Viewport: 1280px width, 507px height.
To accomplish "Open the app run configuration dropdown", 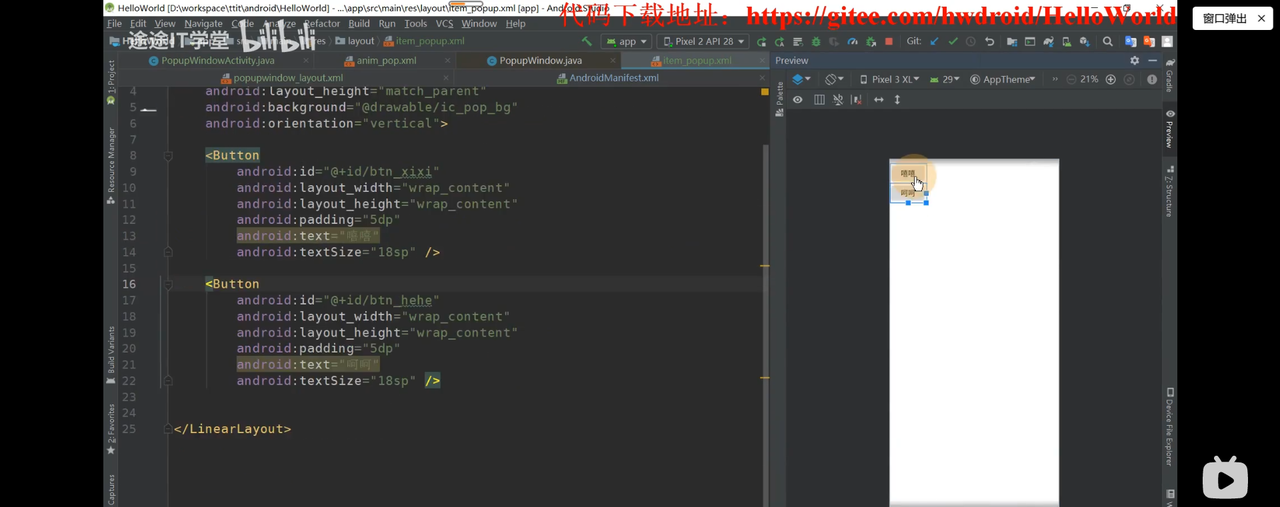I will tap(627, 42).
